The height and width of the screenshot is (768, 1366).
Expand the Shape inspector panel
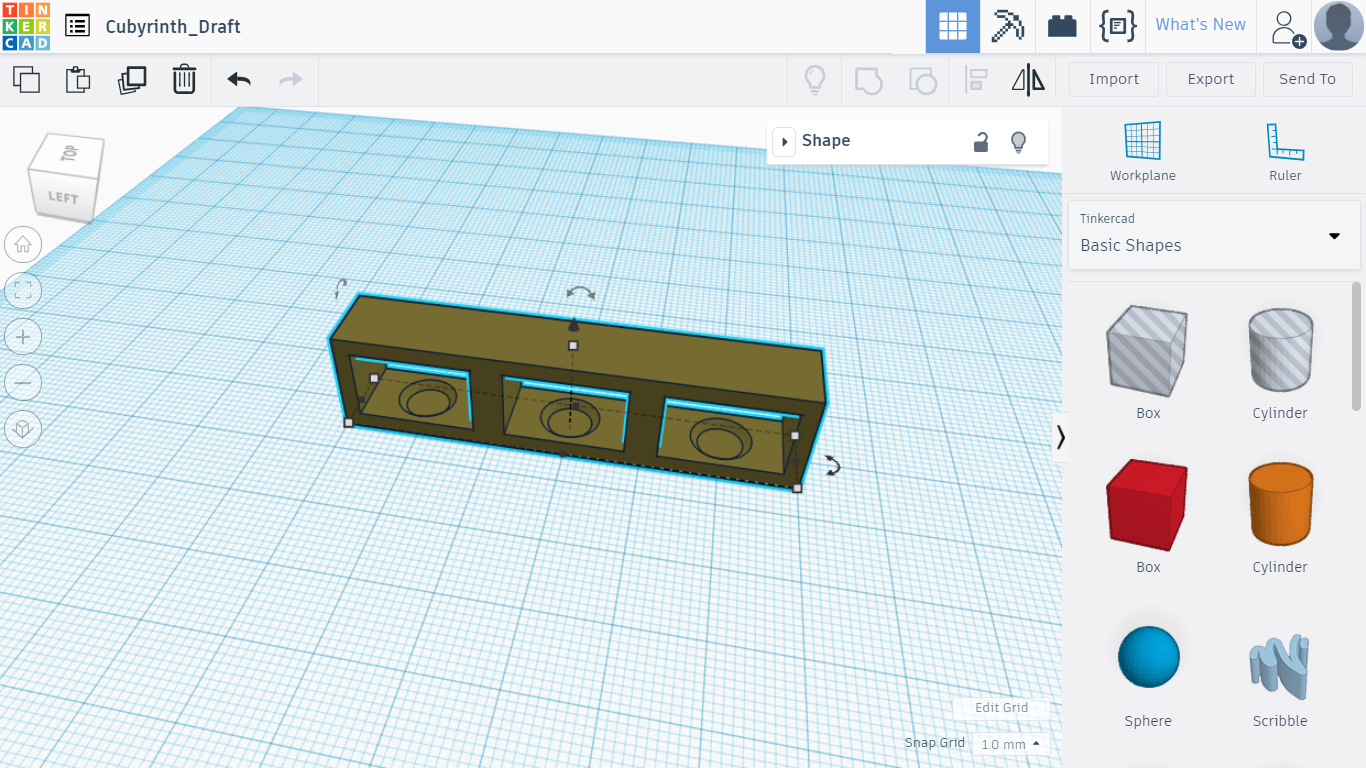(784, 142)
